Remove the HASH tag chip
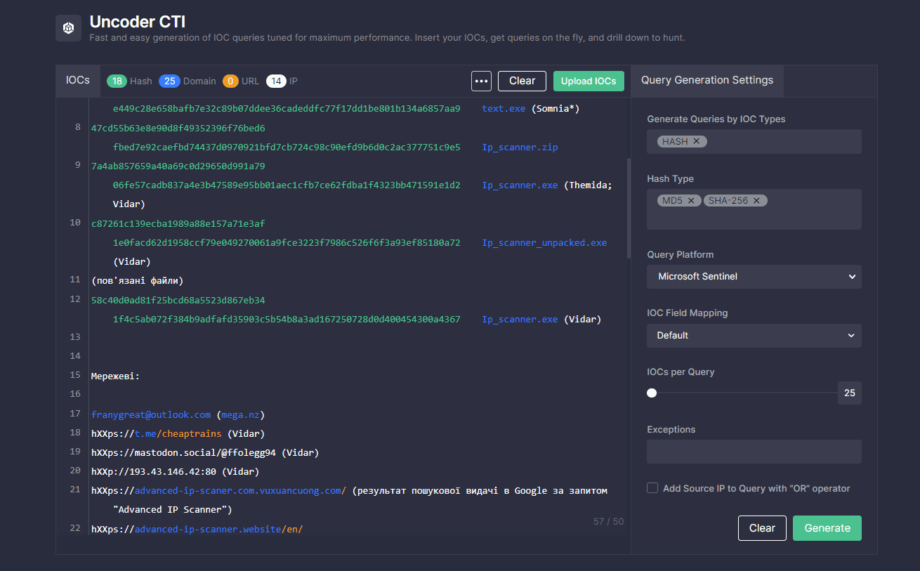The width and height of the screenshot is (920, 571). tap(697, 142)
